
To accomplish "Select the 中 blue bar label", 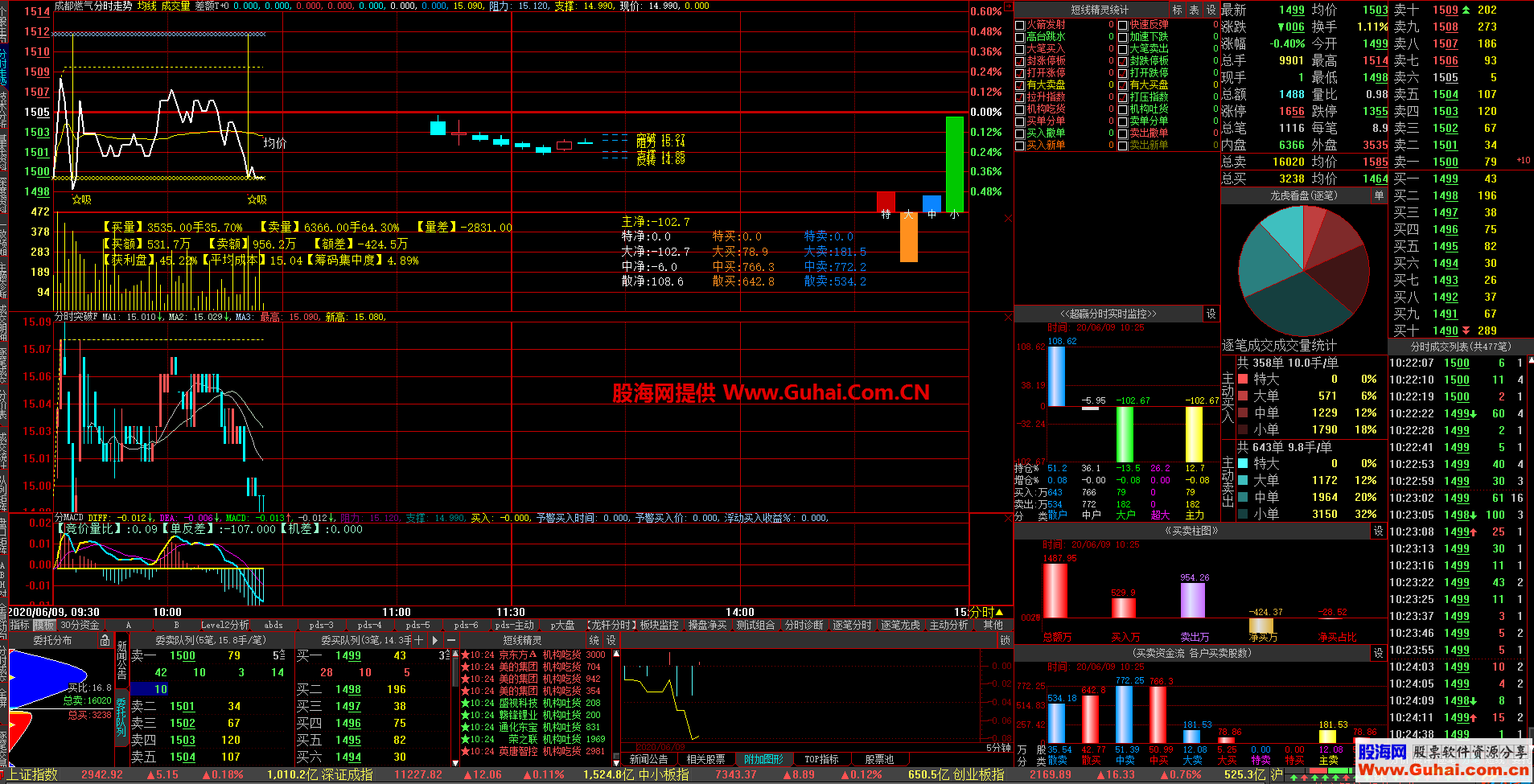I will click(x=932, y=215).
